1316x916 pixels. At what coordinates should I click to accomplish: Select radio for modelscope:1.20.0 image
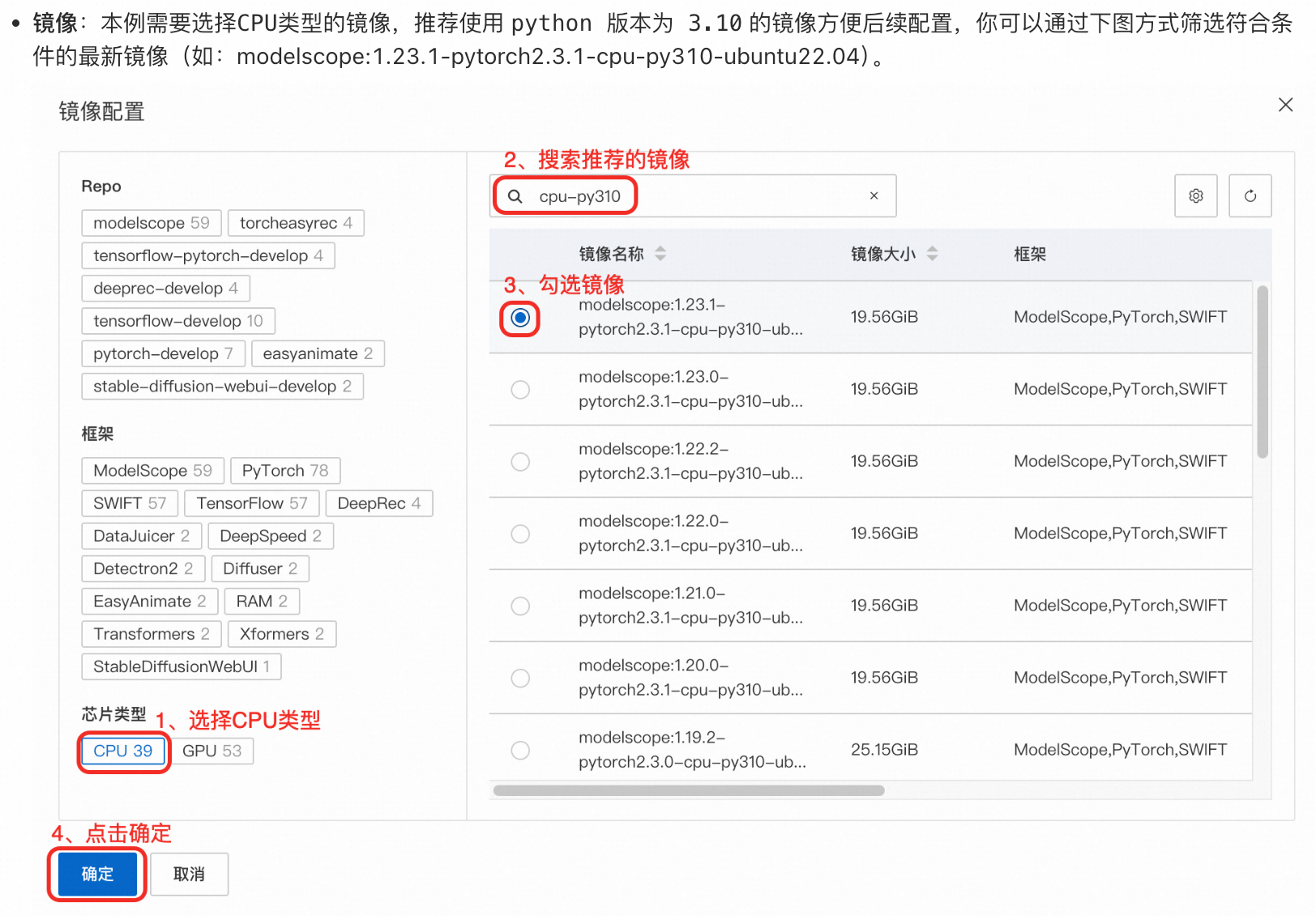520,678
